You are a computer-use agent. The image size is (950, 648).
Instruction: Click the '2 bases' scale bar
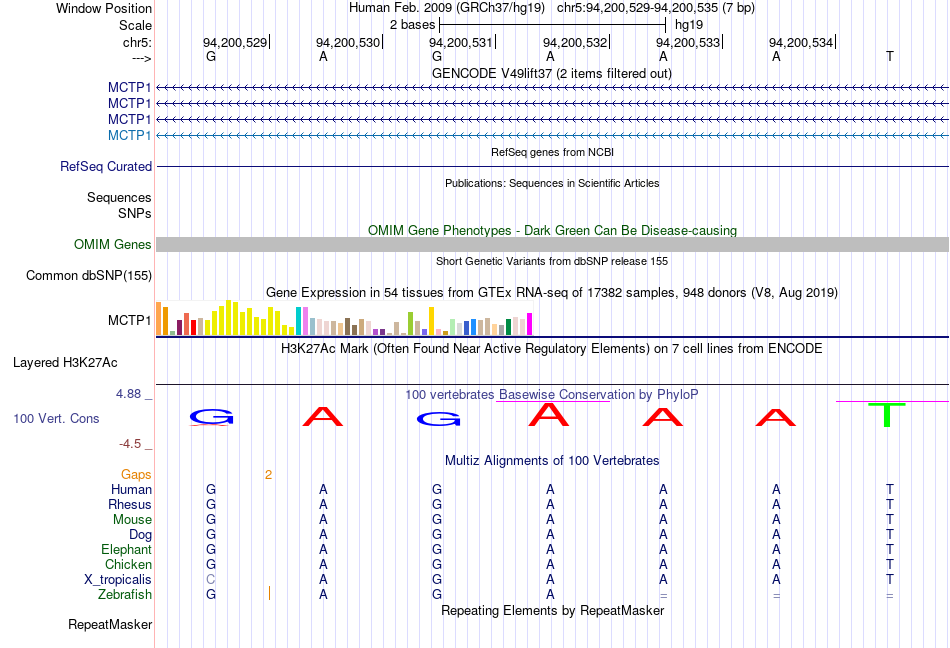(553, 25)
